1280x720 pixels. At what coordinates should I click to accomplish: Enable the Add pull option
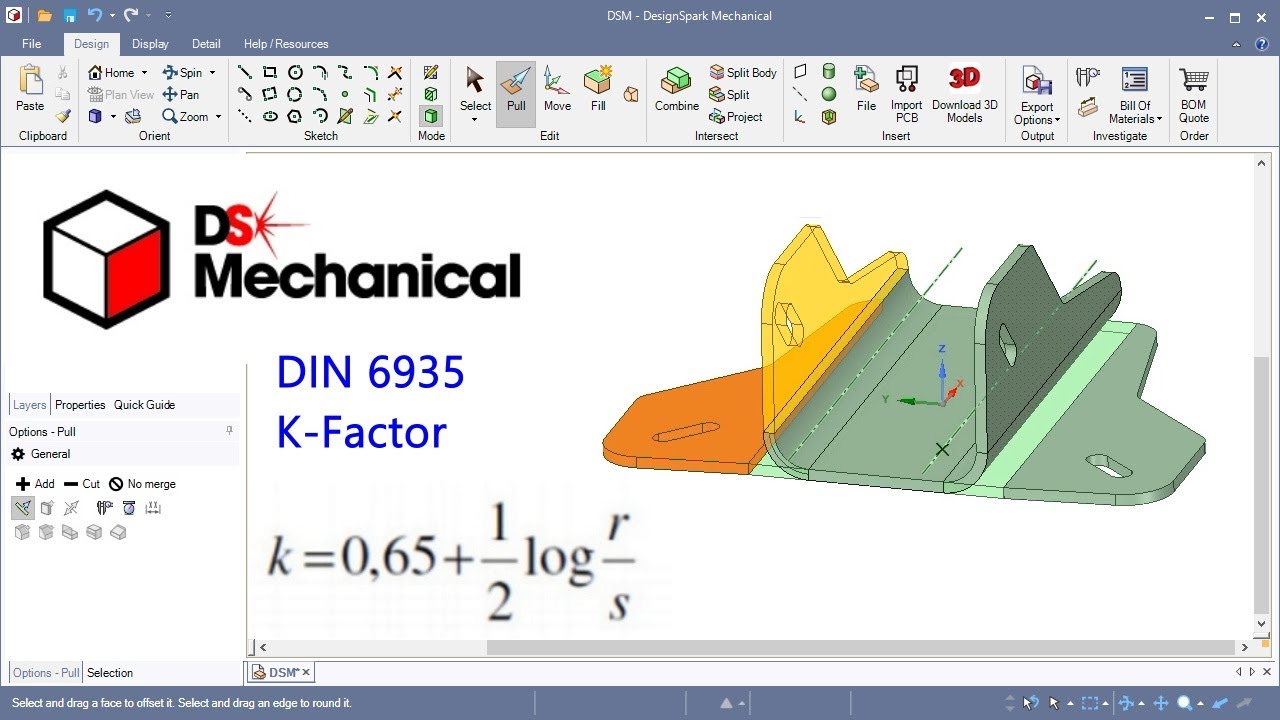pos(35,484)
